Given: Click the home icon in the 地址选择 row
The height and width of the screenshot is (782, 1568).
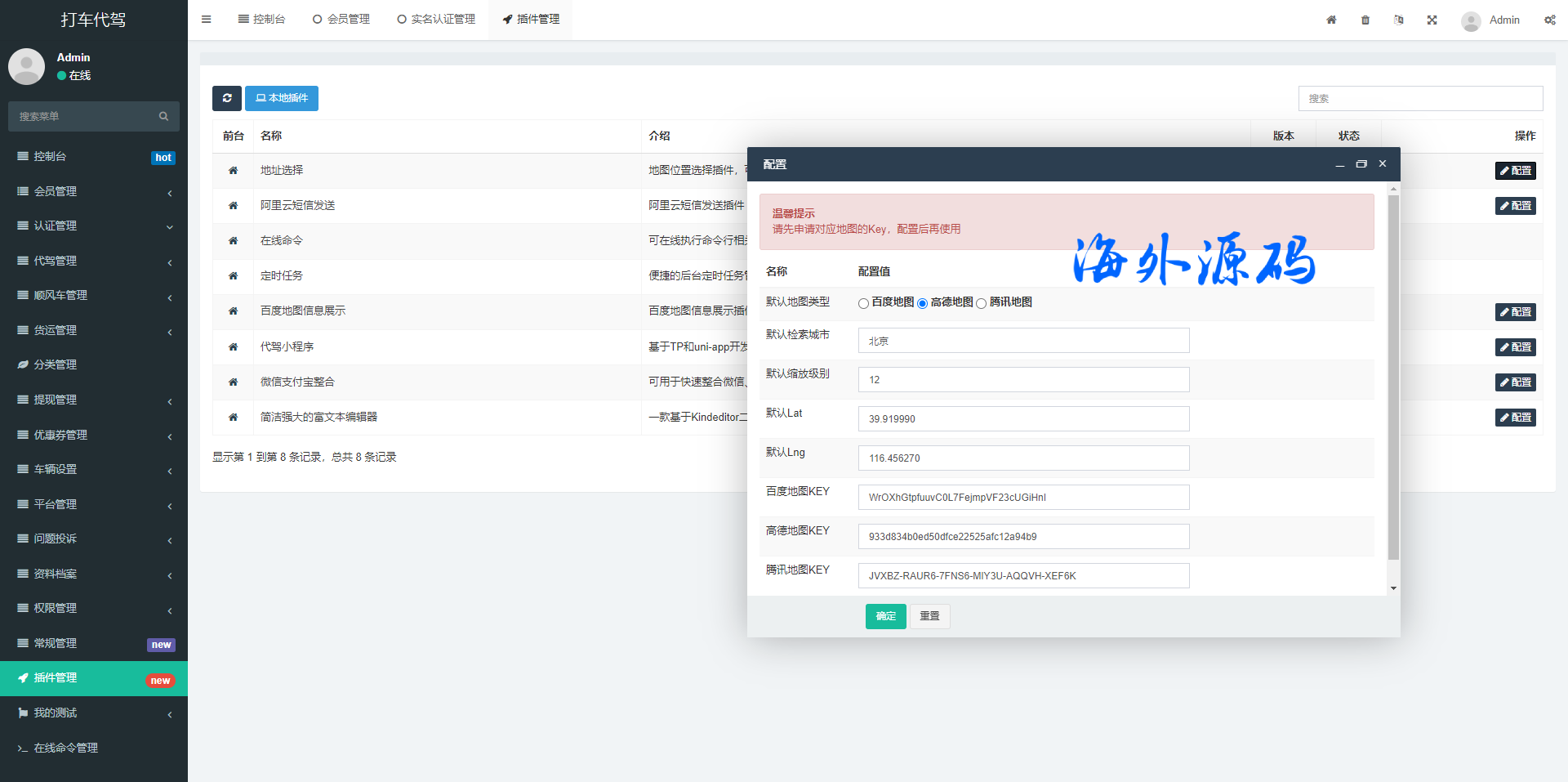Looking at the screenshot, I should (233, 171).
